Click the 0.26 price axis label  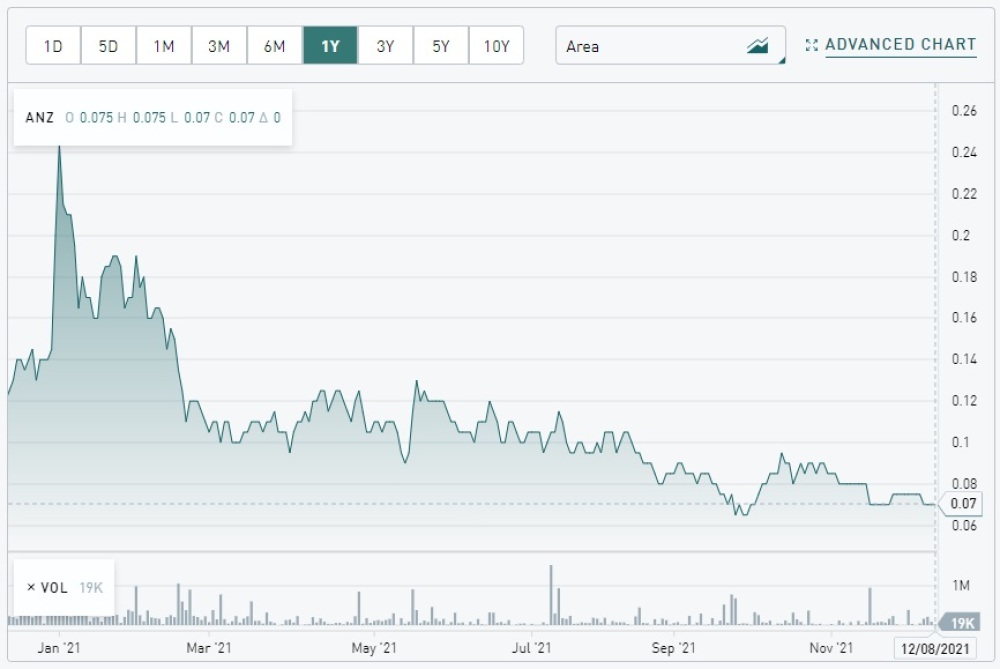coord(964,111)
